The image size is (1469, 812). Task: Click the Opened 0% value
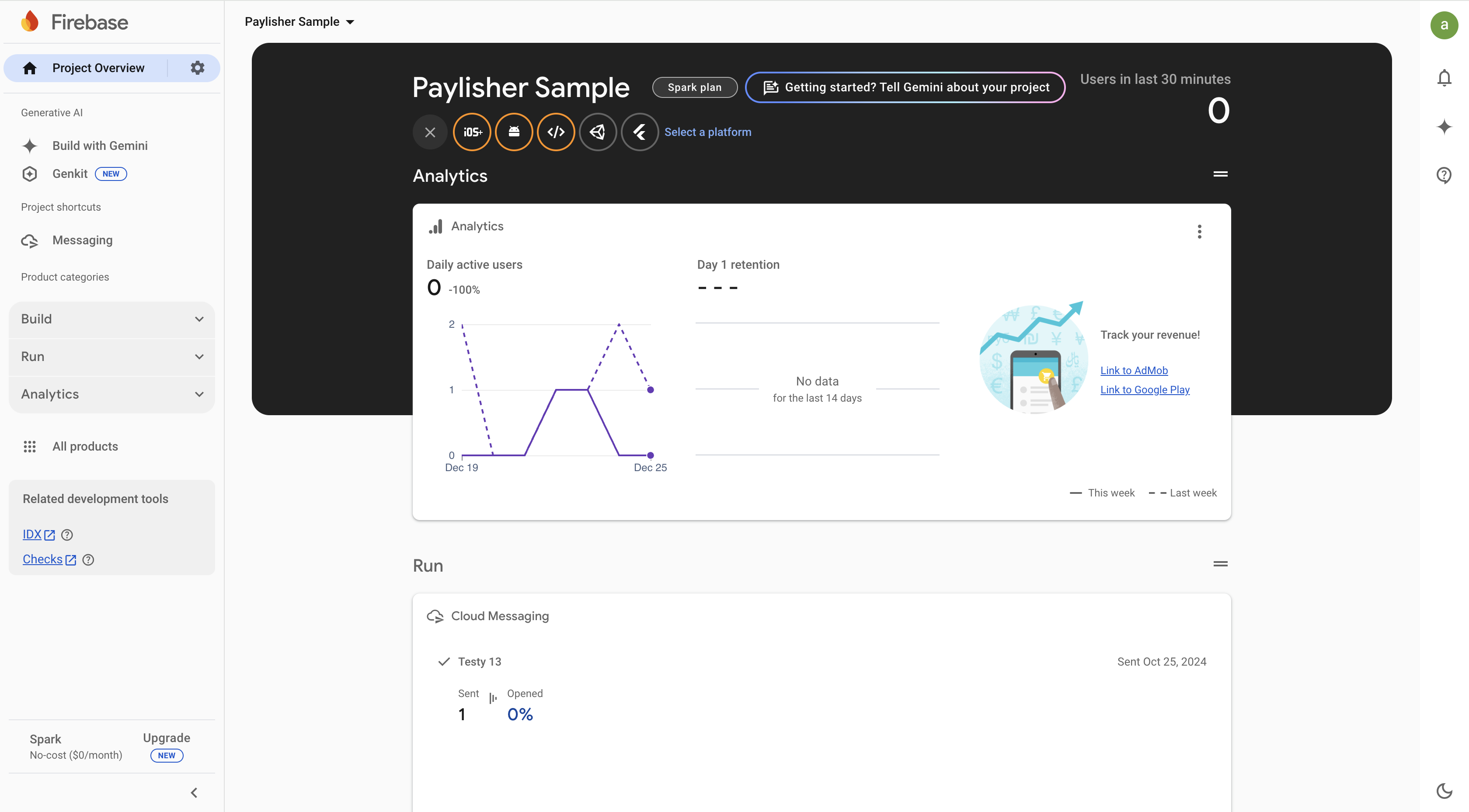pos(519,715)
